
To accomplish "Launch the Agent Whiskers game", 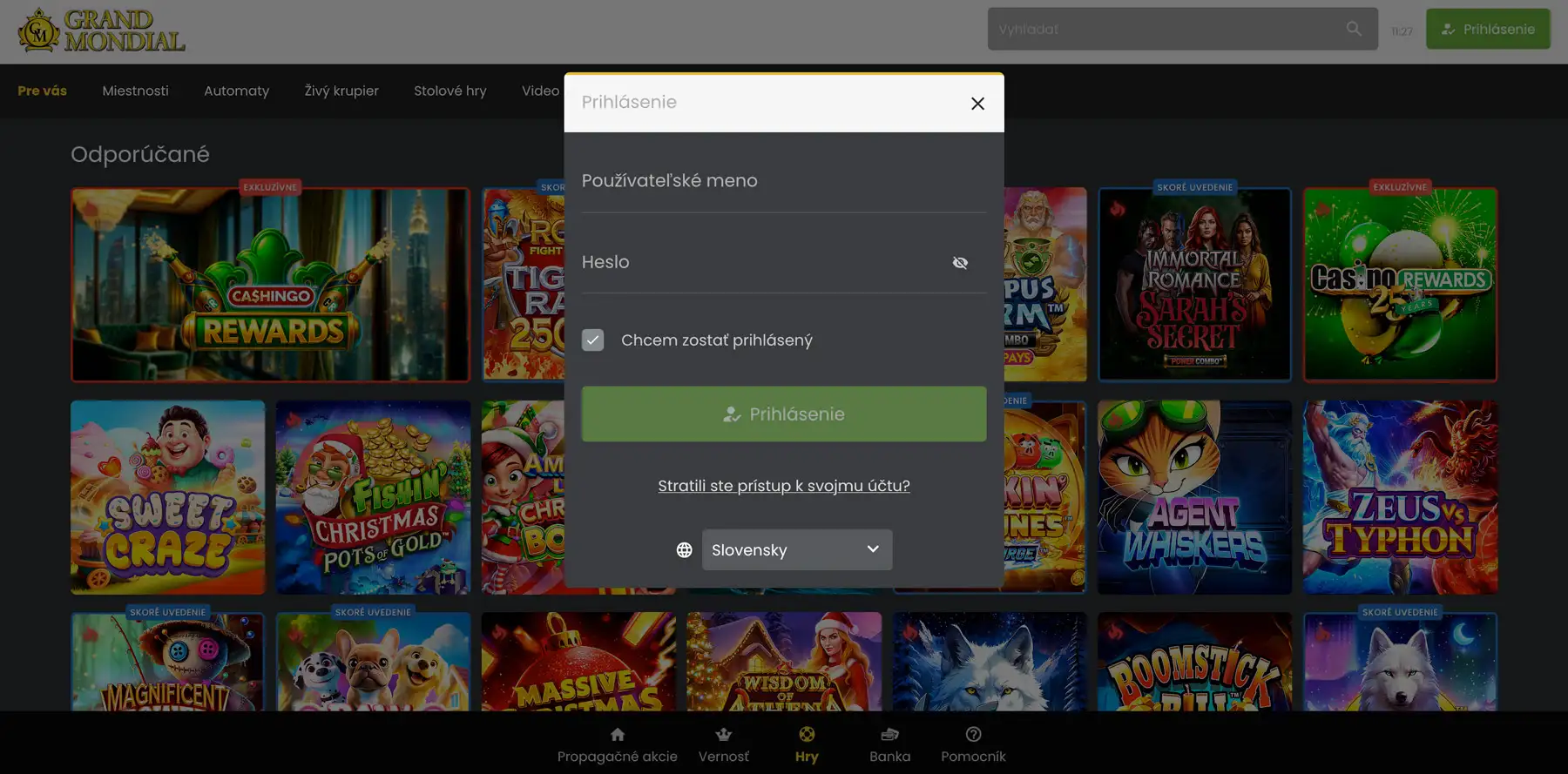I will coord(1194,497).
